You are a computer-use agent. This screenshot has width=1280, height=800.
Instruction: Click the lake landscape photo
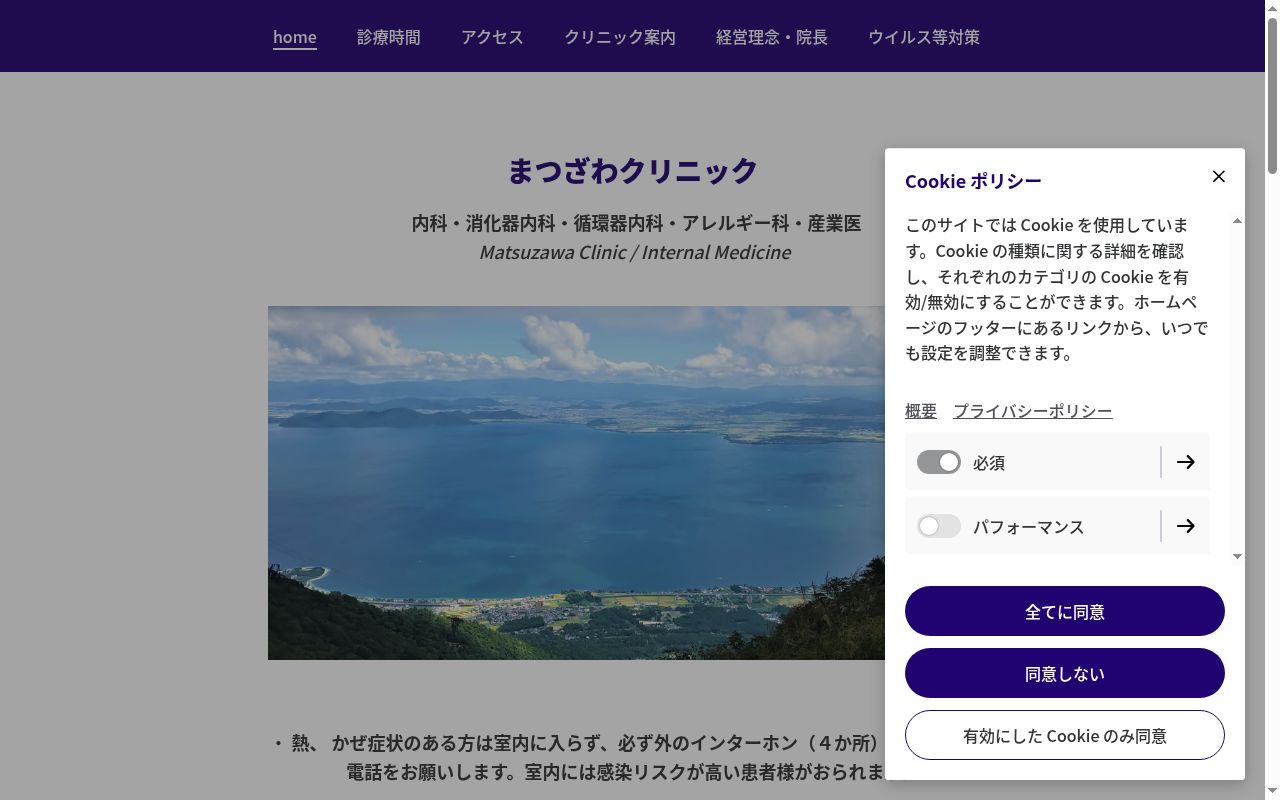[x=576, y=483]
